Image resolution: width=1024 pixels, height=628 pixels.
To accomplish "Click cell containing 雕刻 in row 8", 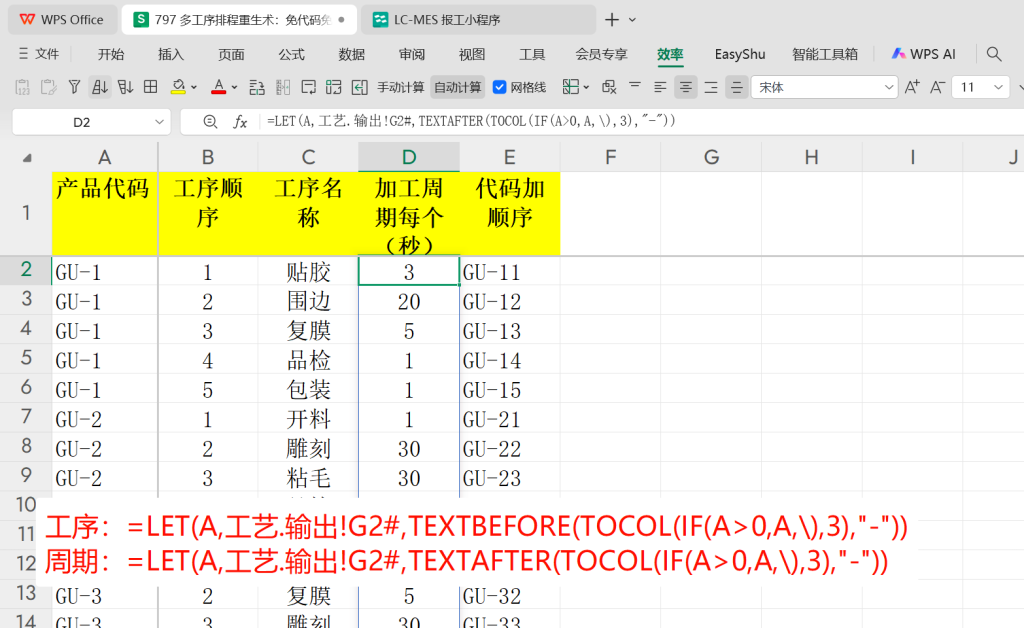I will click(x=308, y=448).
